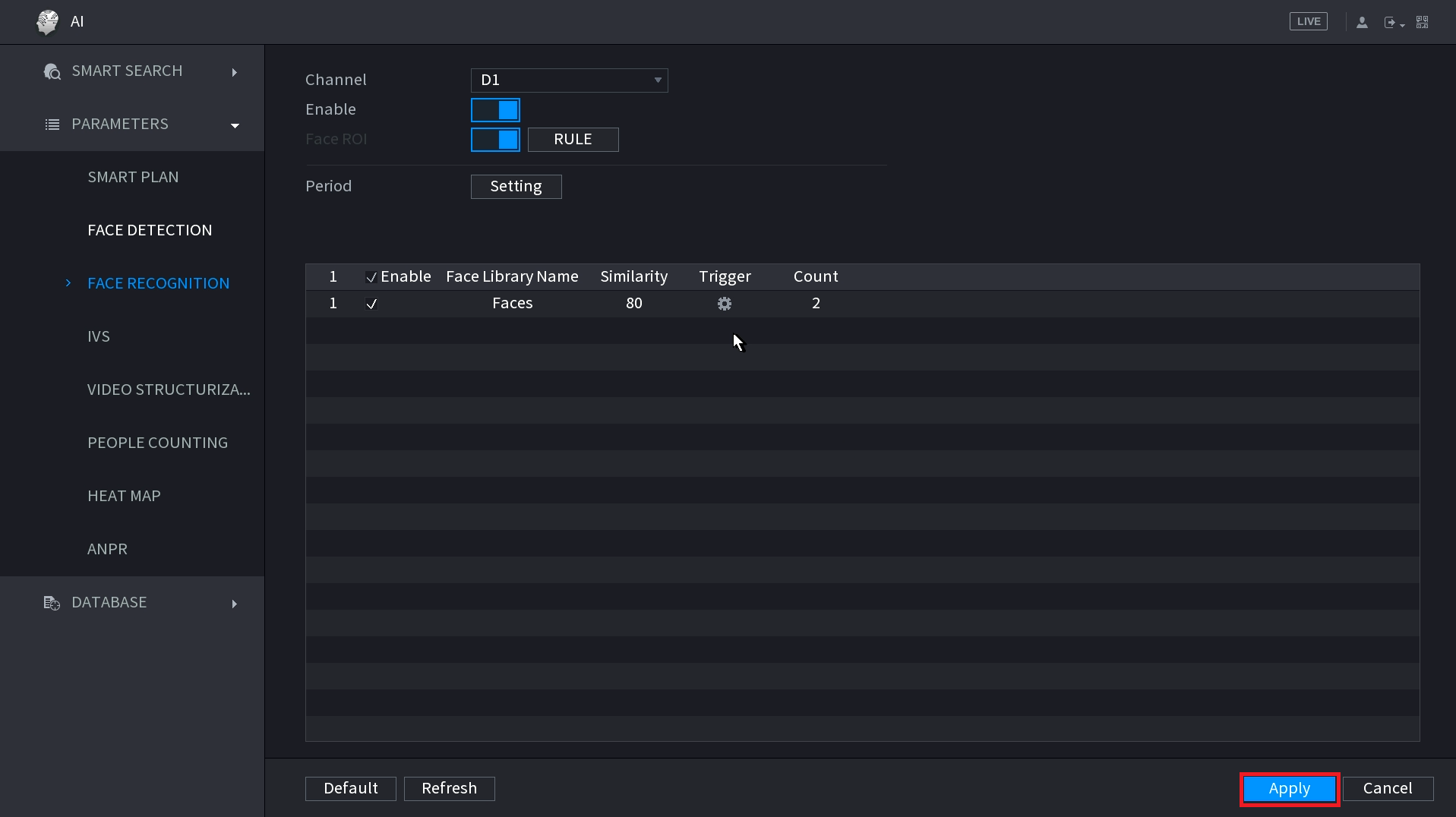Toggle the Face ROI switch
The image size is (1456, 817).
tap(495, 140)
